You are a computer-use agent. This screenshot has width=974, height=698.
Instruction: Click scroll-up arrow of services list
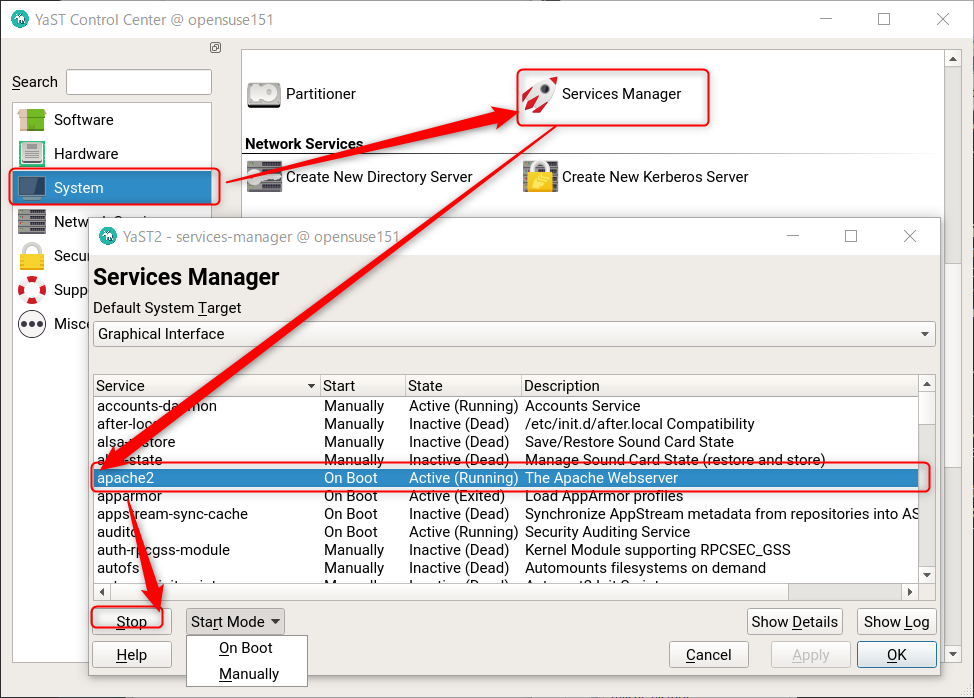pos(927,384)
